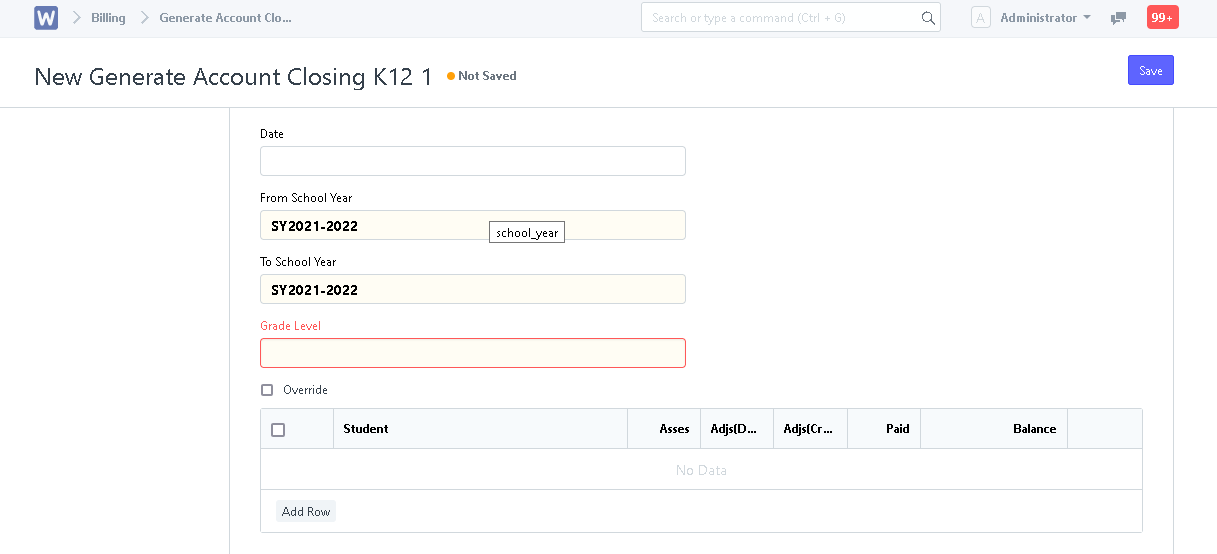
Task: Open the From School Year link field
Action: [x=473, y=225]
